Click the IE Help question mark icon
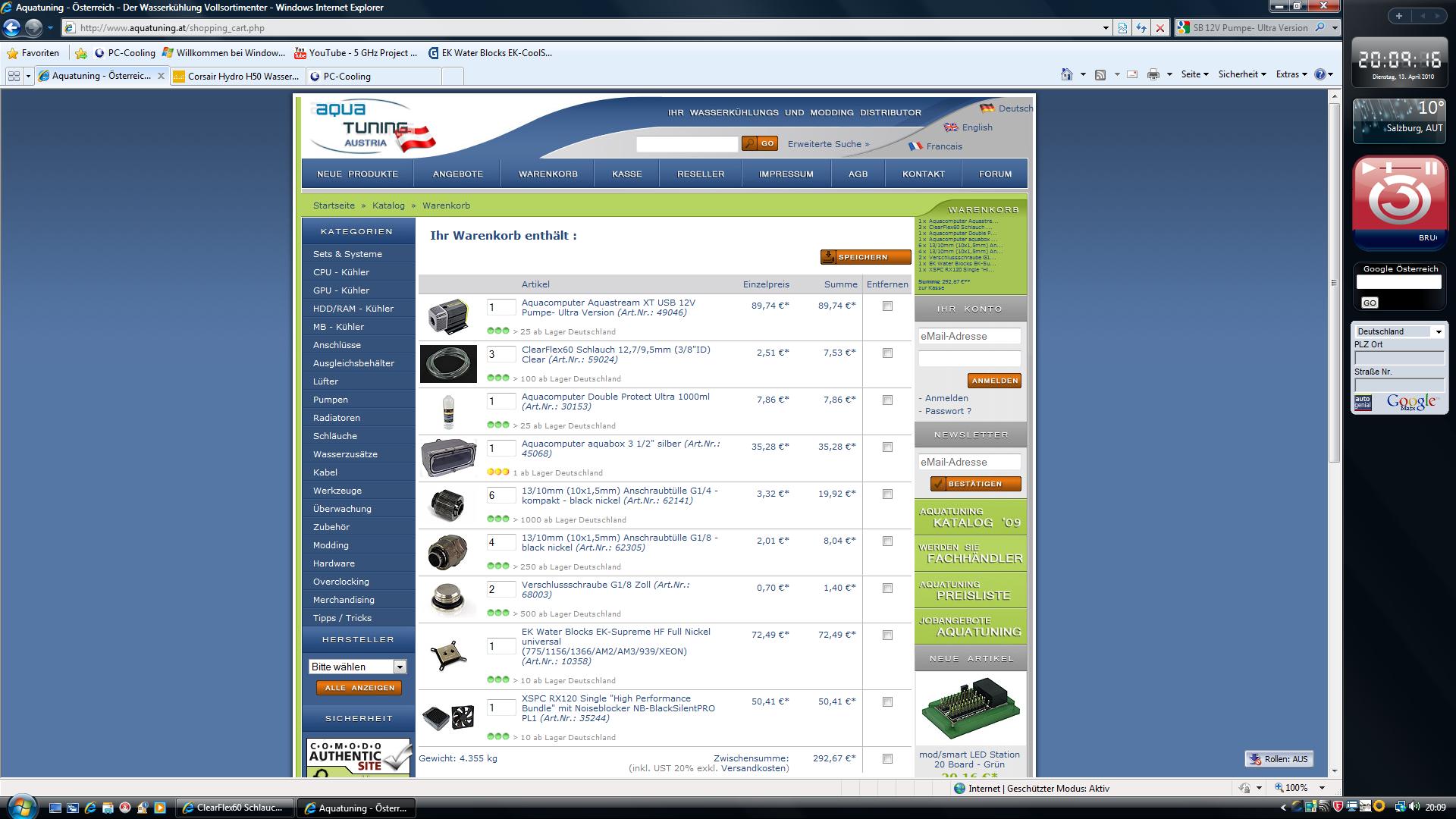Image resolution: width=1456 pixels, height=819 pixels. [1320, 74]
